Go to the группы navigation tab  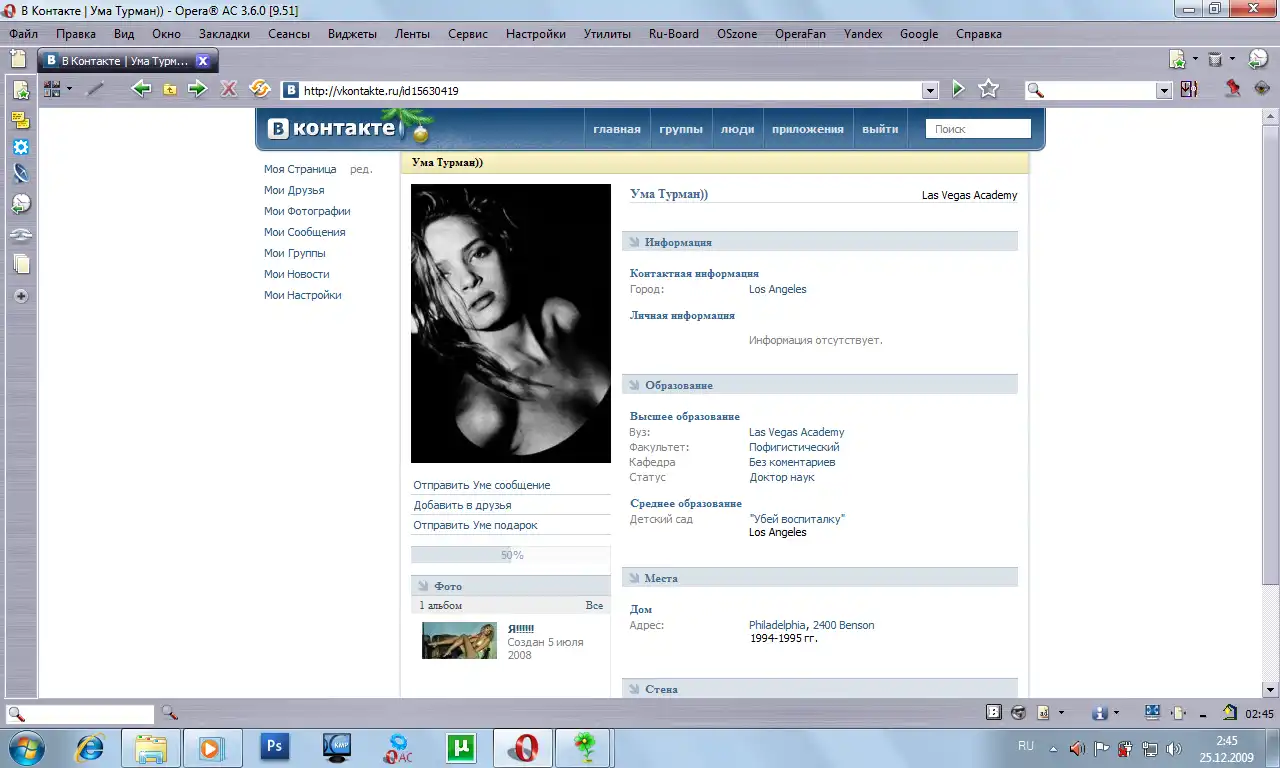(681, 129)
